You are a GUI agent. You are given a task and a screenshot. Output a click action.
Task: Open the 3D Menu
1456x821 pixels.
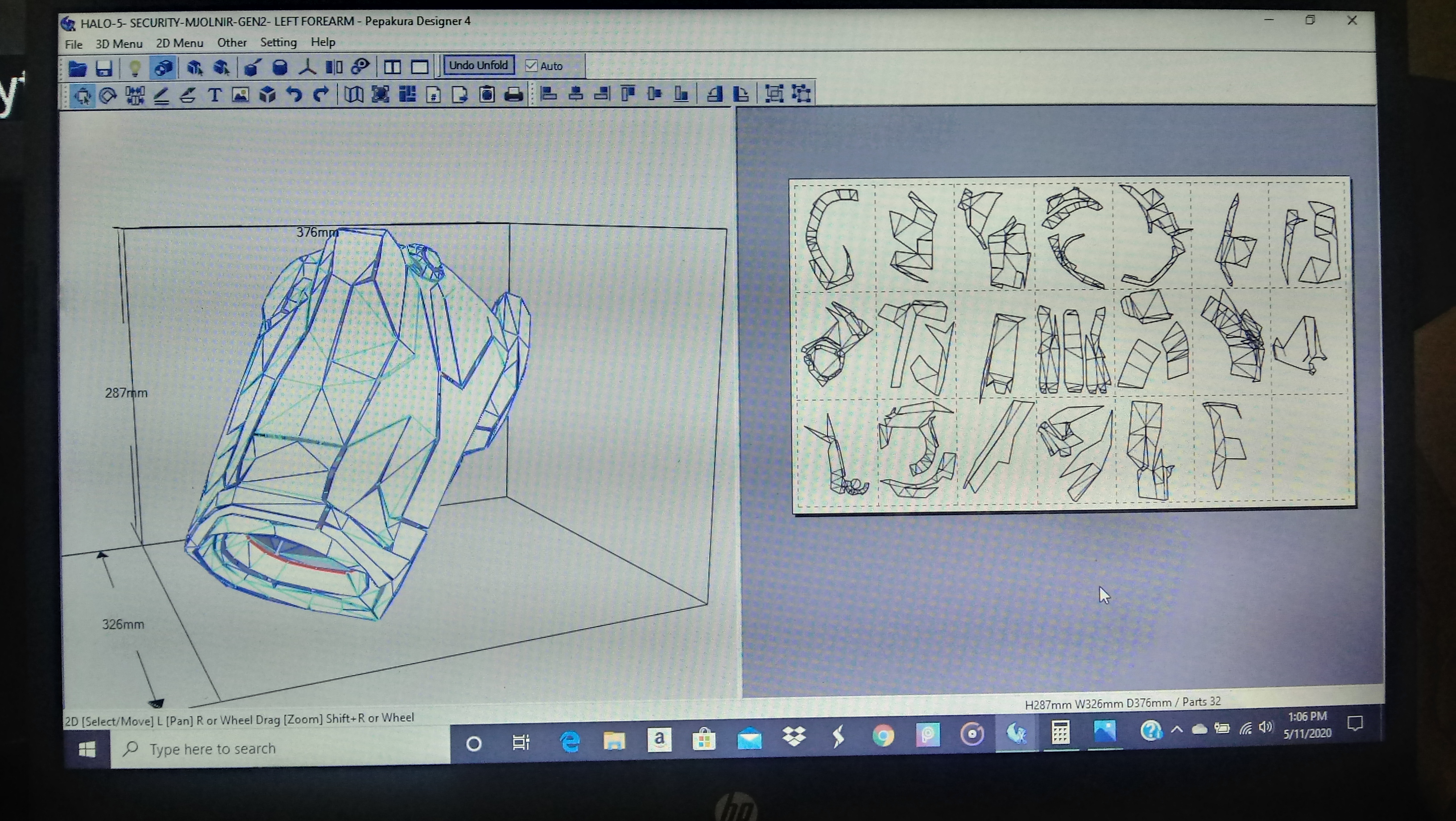click(119, 44)
